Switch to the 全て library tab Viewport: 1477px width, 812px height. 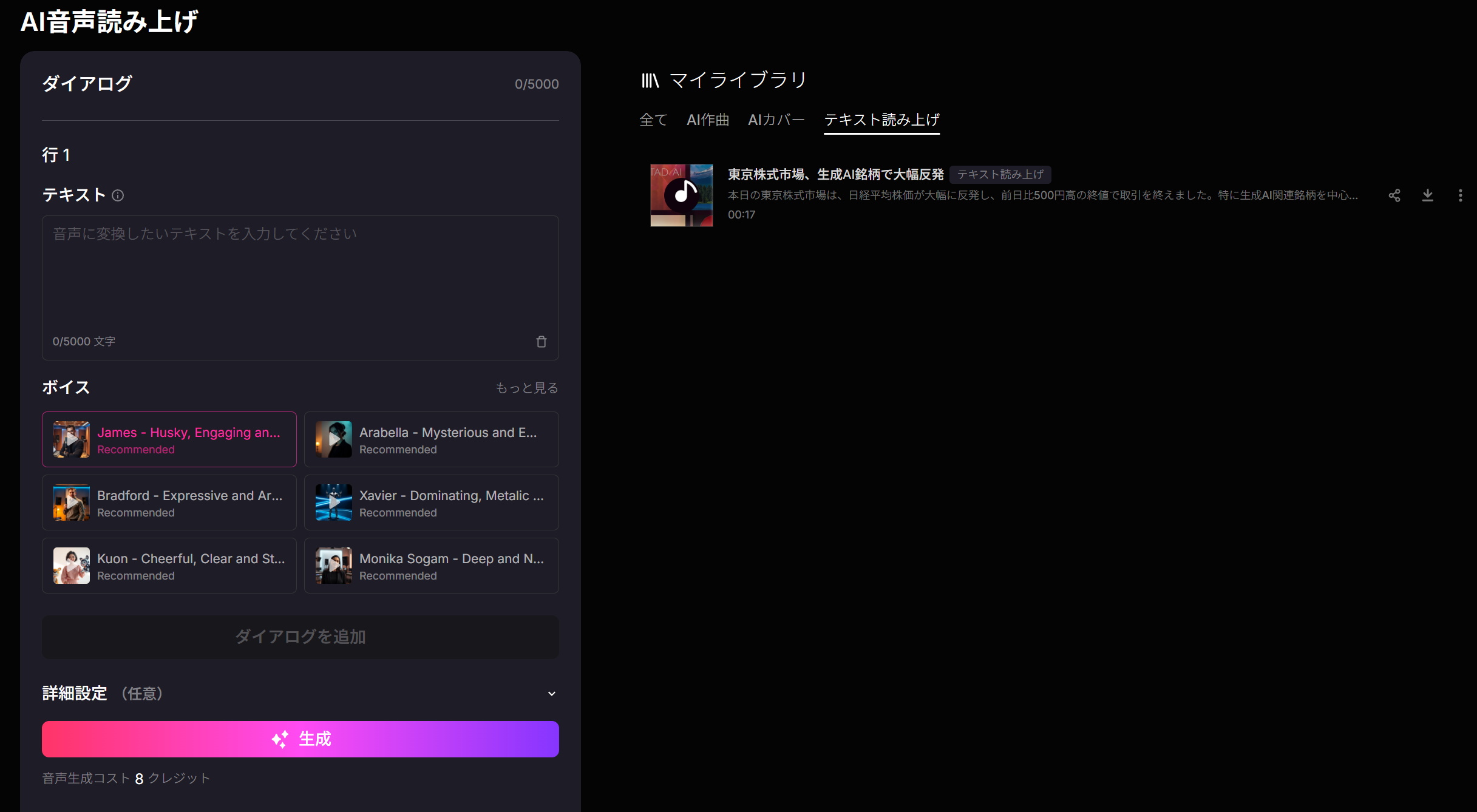coord(653,120)
